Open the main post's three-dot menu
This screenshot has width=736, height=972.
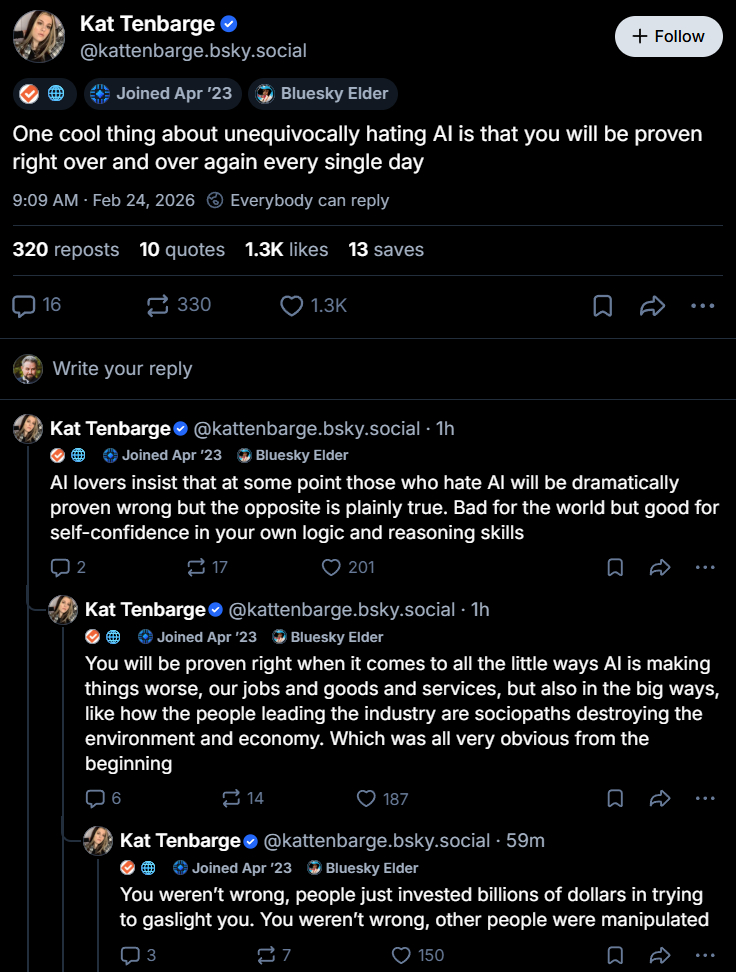point(703,305)
